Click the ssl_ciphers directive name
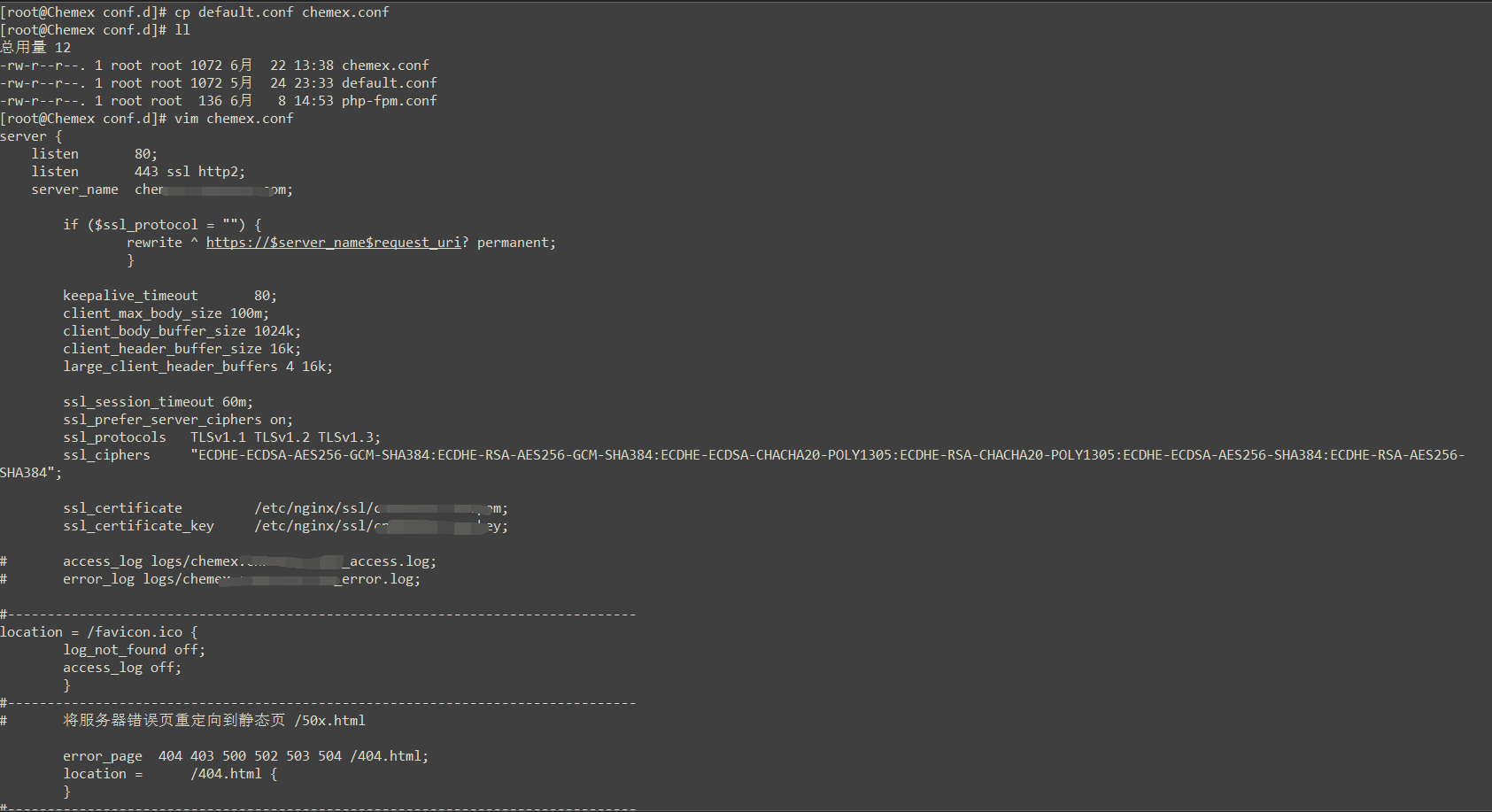This screenshot has width=1492, height=812. [106, 455]
